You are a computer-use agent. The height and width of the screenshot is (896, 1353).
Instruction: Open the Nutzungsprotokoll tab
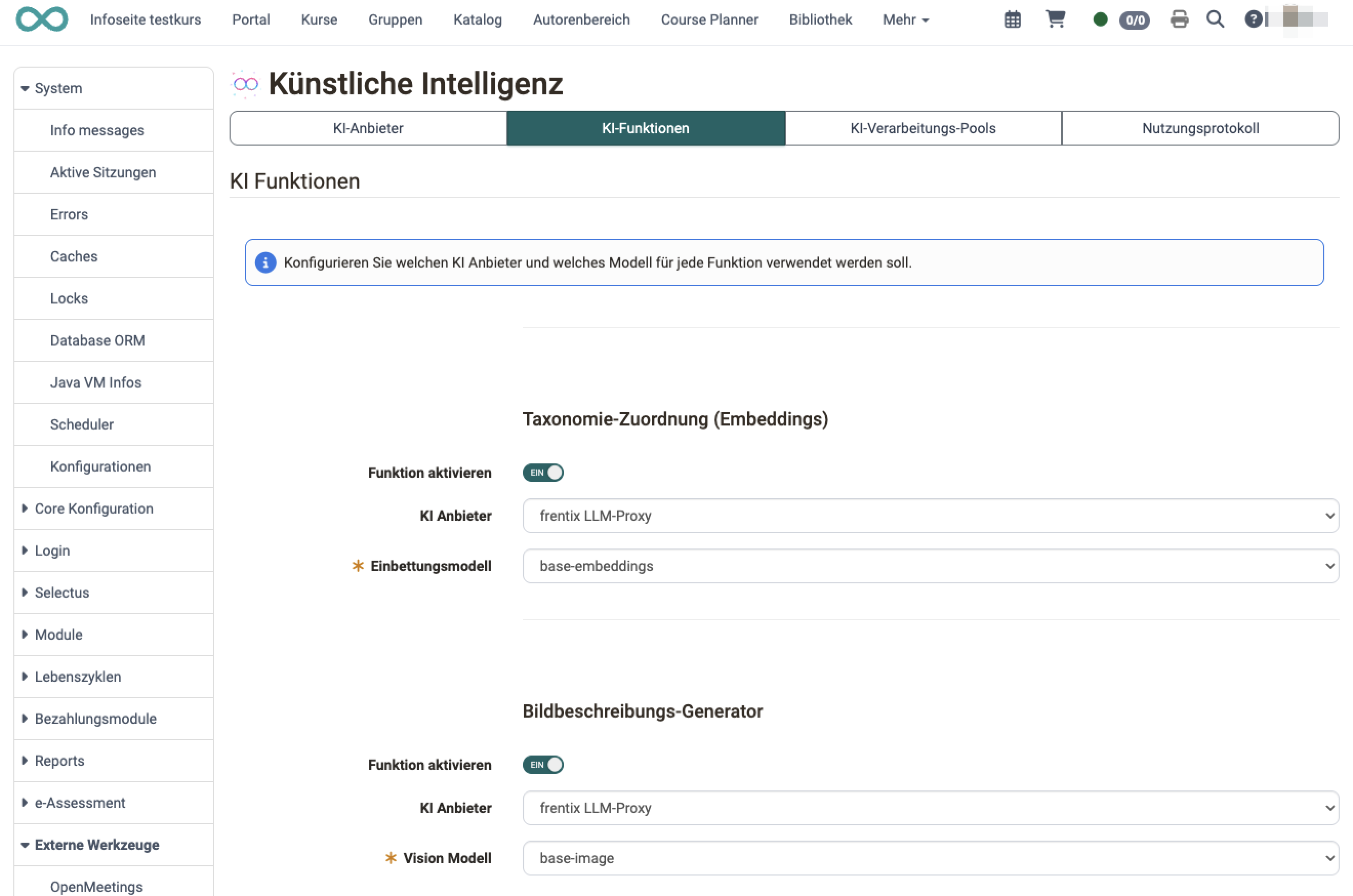pyautogui.click(x=1200, y=128)
